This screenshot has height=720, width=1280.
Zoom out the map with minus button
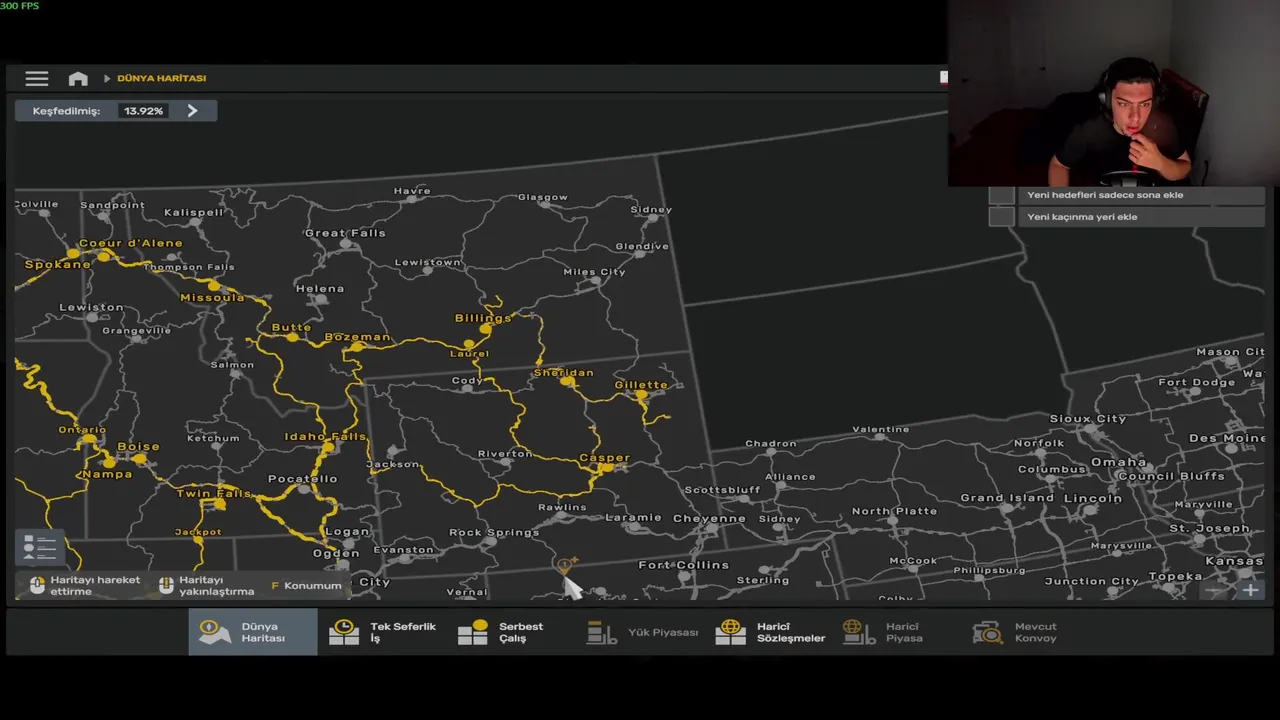[x=1214, y=590]
